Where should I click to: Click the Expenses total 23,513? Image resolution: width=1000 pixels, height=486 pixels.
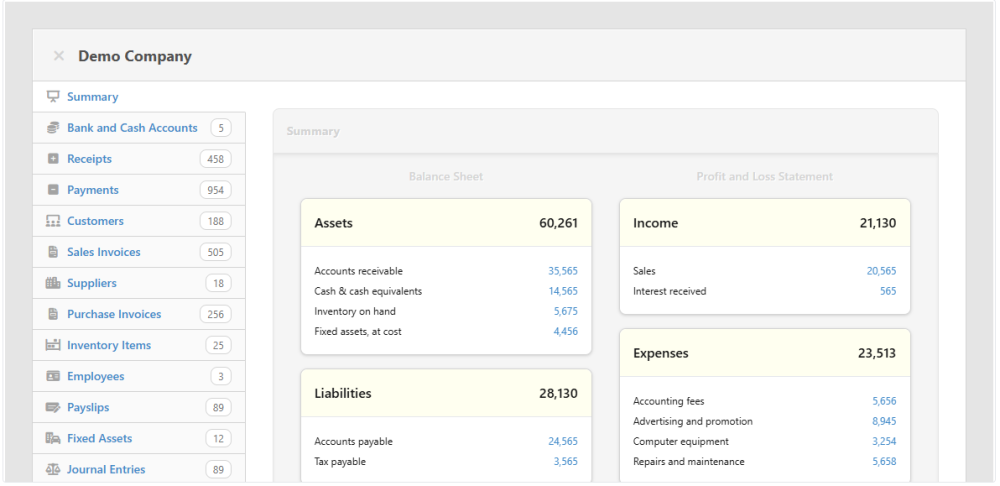[877, 353]
